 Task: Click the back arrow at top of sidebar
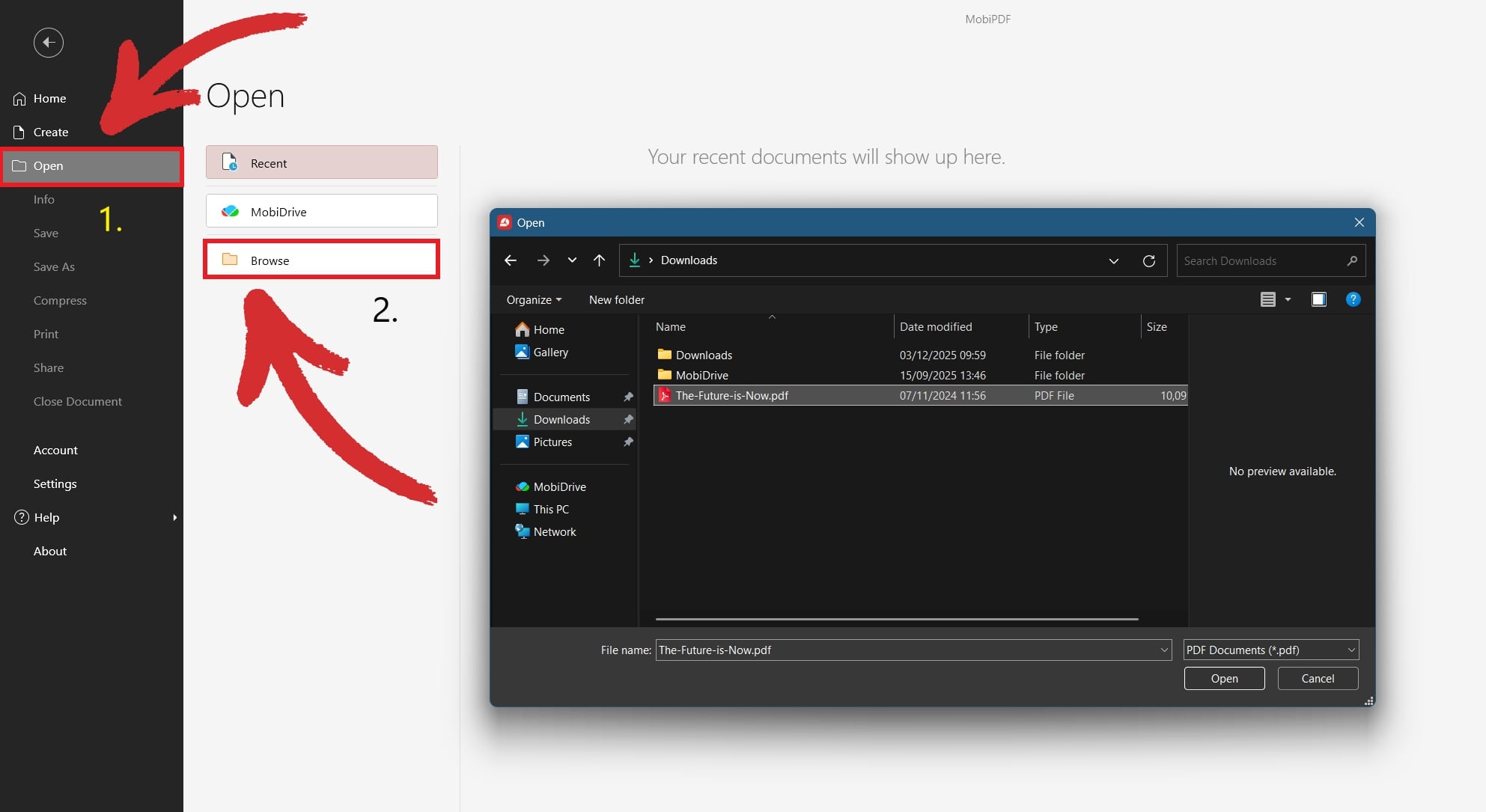click(48, 43)
